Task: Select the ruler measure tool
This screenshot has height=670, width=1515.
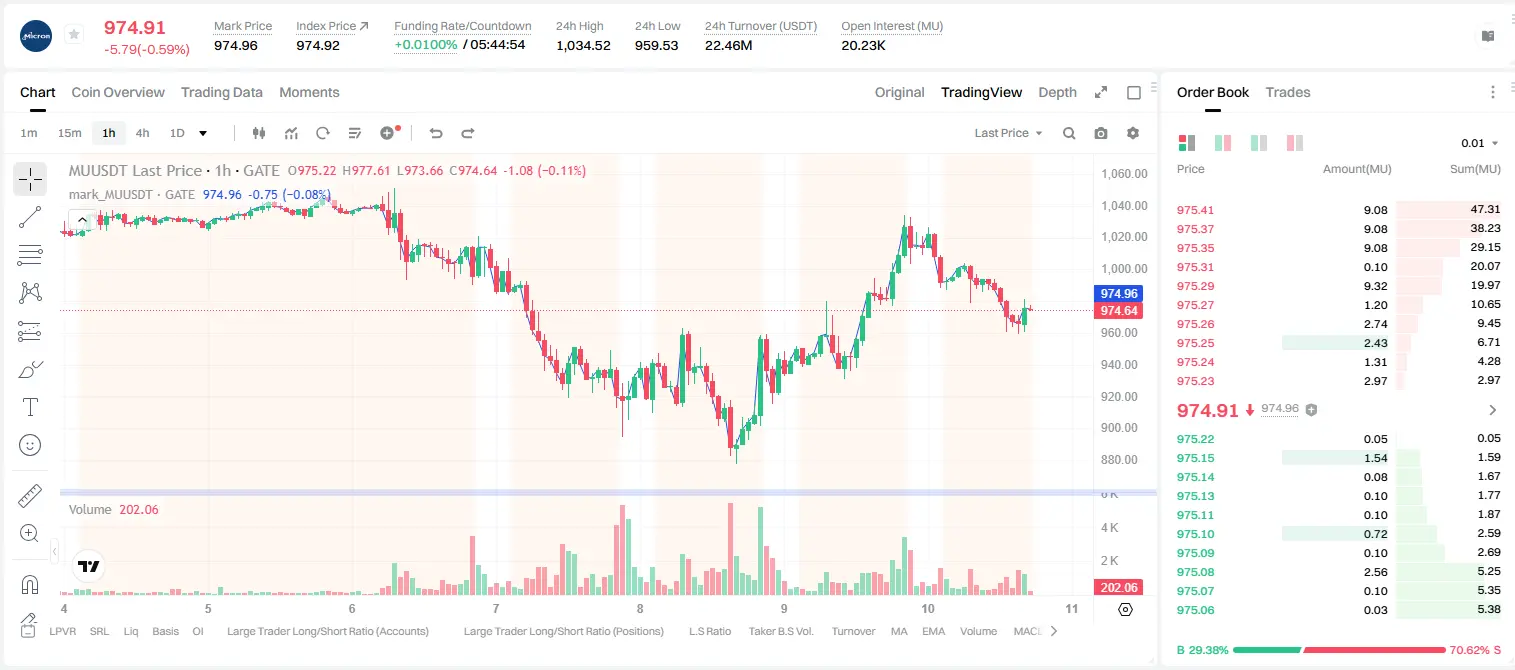Action: pos(30,495)
